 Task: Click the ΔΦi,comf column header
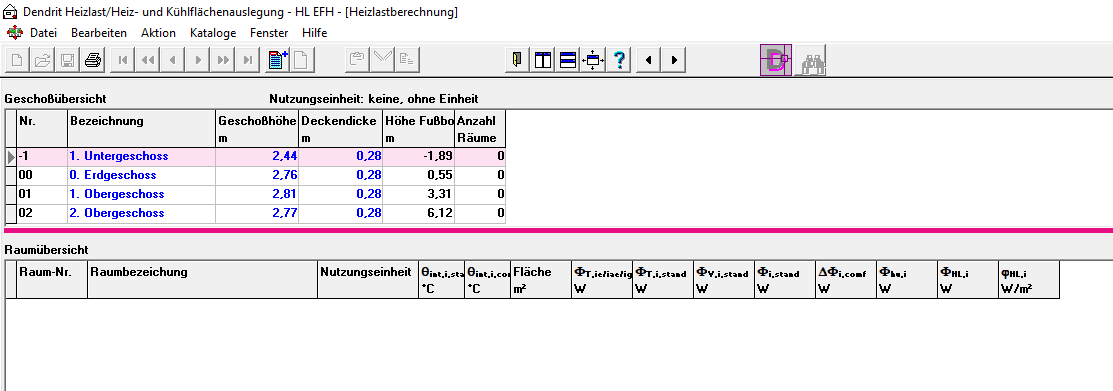846,280
